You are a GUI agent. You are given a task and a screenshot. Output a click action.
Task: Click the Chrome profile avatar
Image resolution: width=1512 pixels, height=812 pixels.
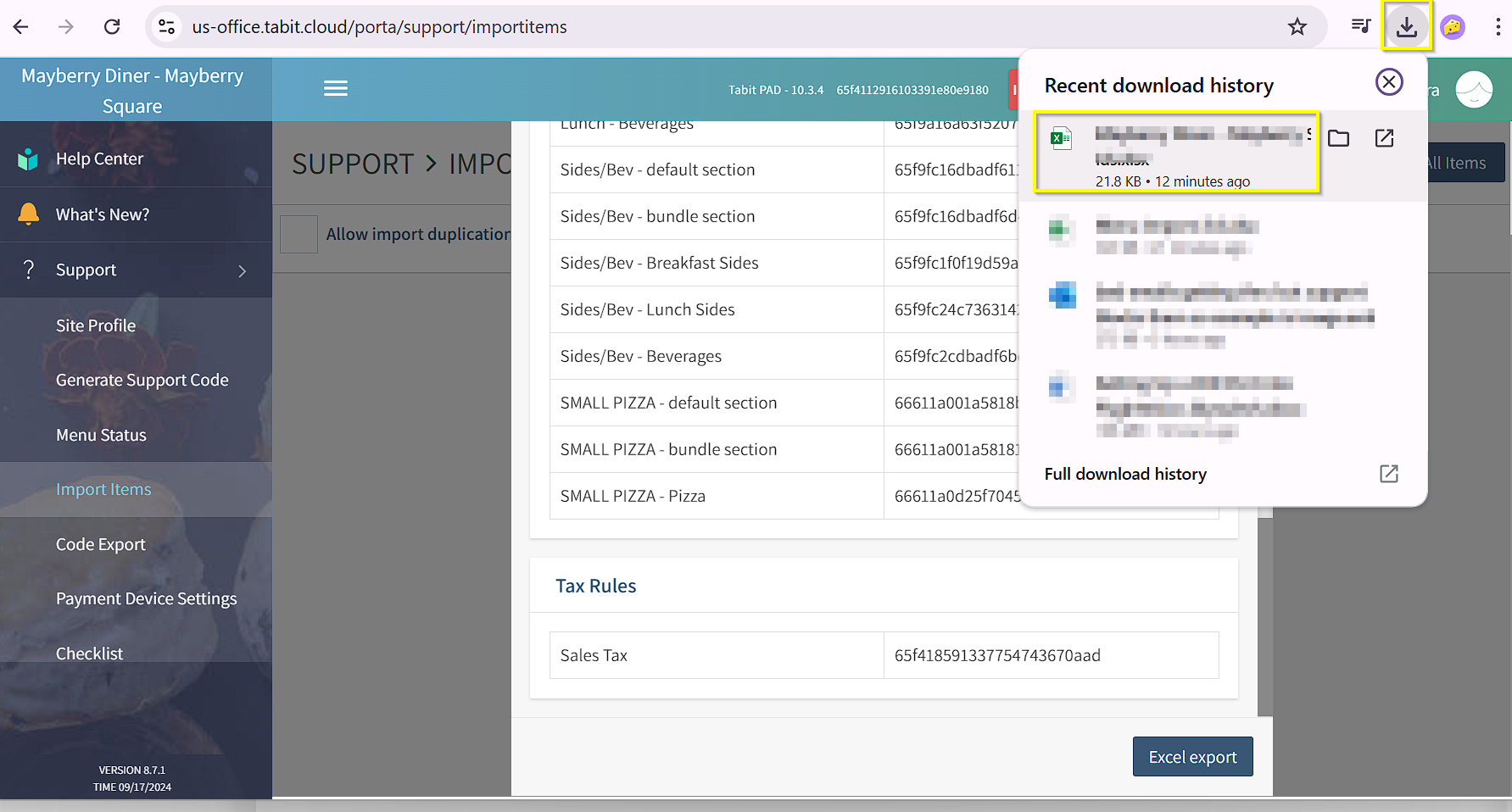point(1452,27)
